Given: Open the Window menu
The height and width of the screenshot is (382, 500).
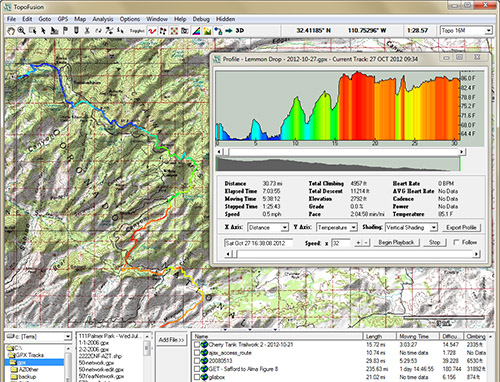Looking at the screenshot, I should point(157,19).
